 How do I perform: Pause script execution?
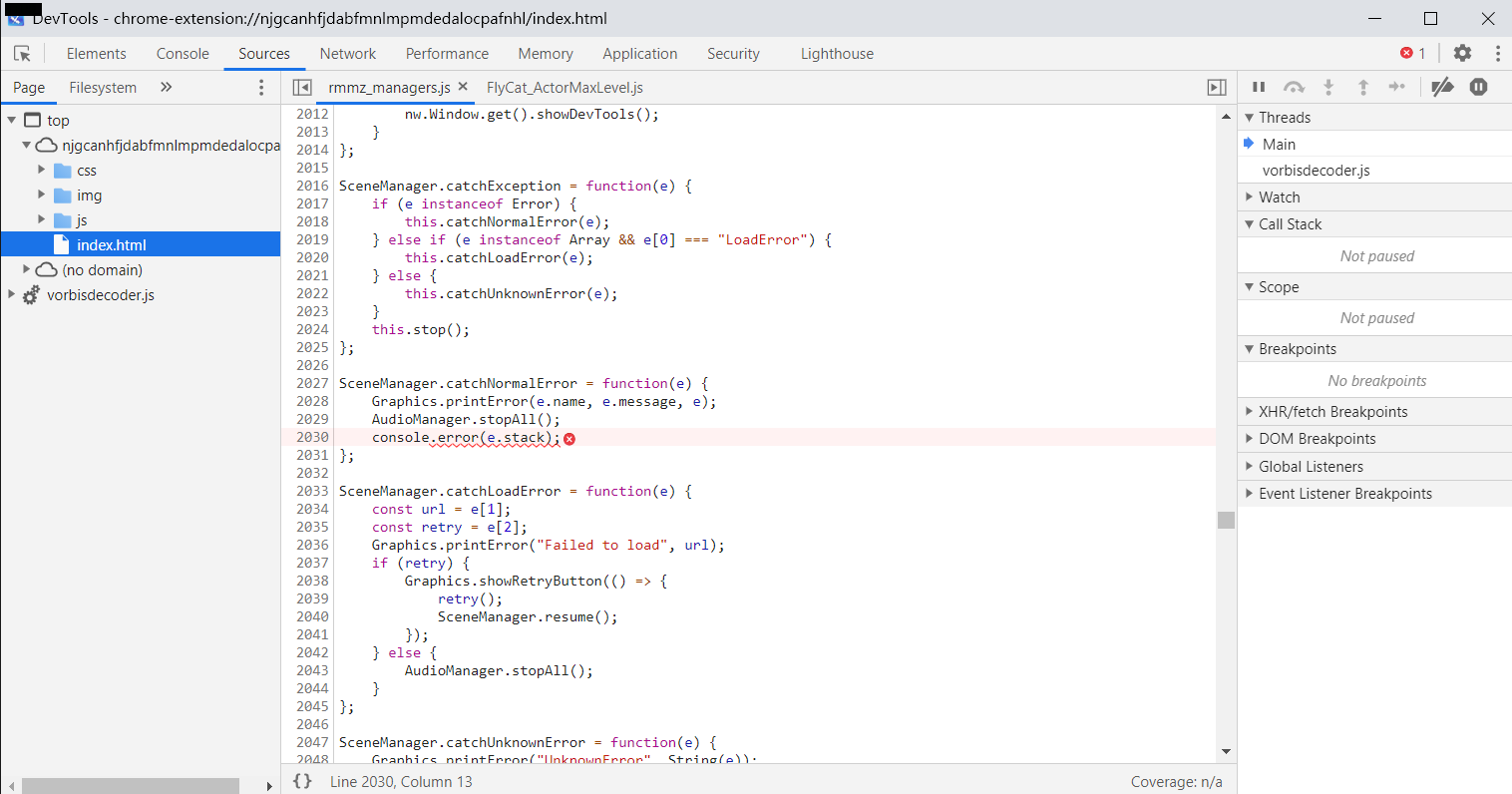tap(1259, 88)
